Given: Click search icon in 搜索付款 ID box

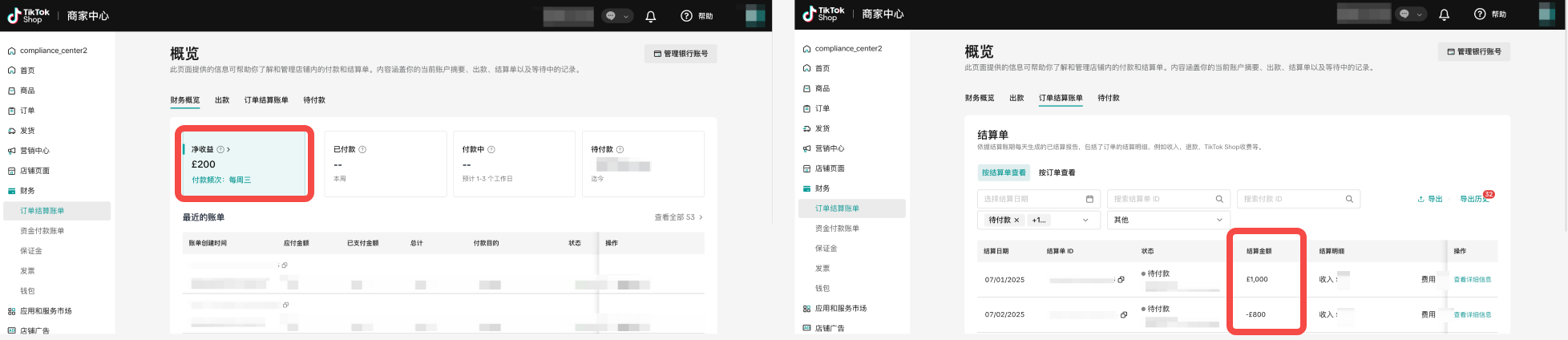Looking at the screenshot, I should 1349,199.
